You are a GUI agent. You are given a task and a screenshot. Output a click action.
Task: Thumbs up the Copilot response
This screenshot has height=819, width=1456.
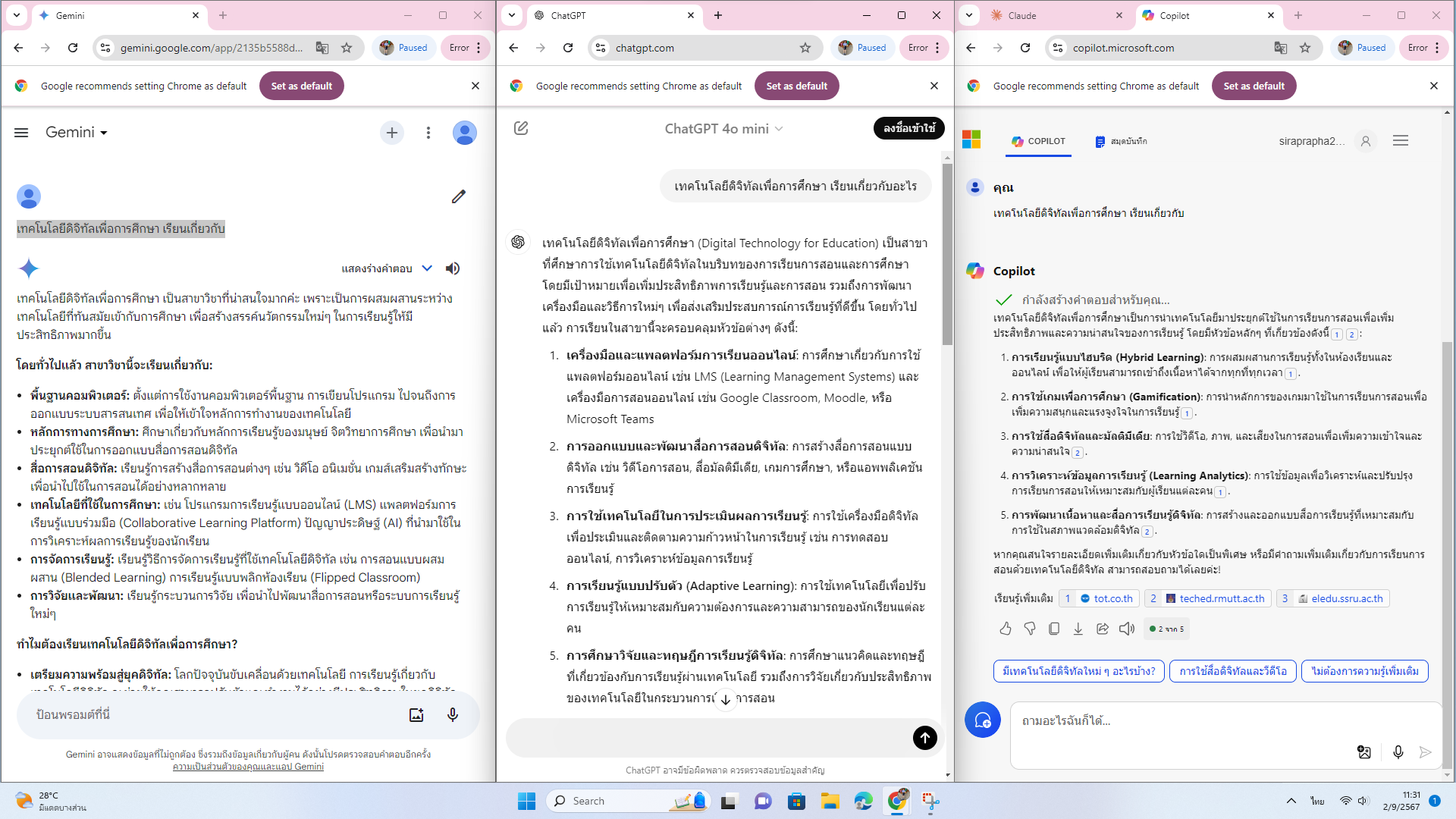pyautogui.click(x=1006, y=629)
